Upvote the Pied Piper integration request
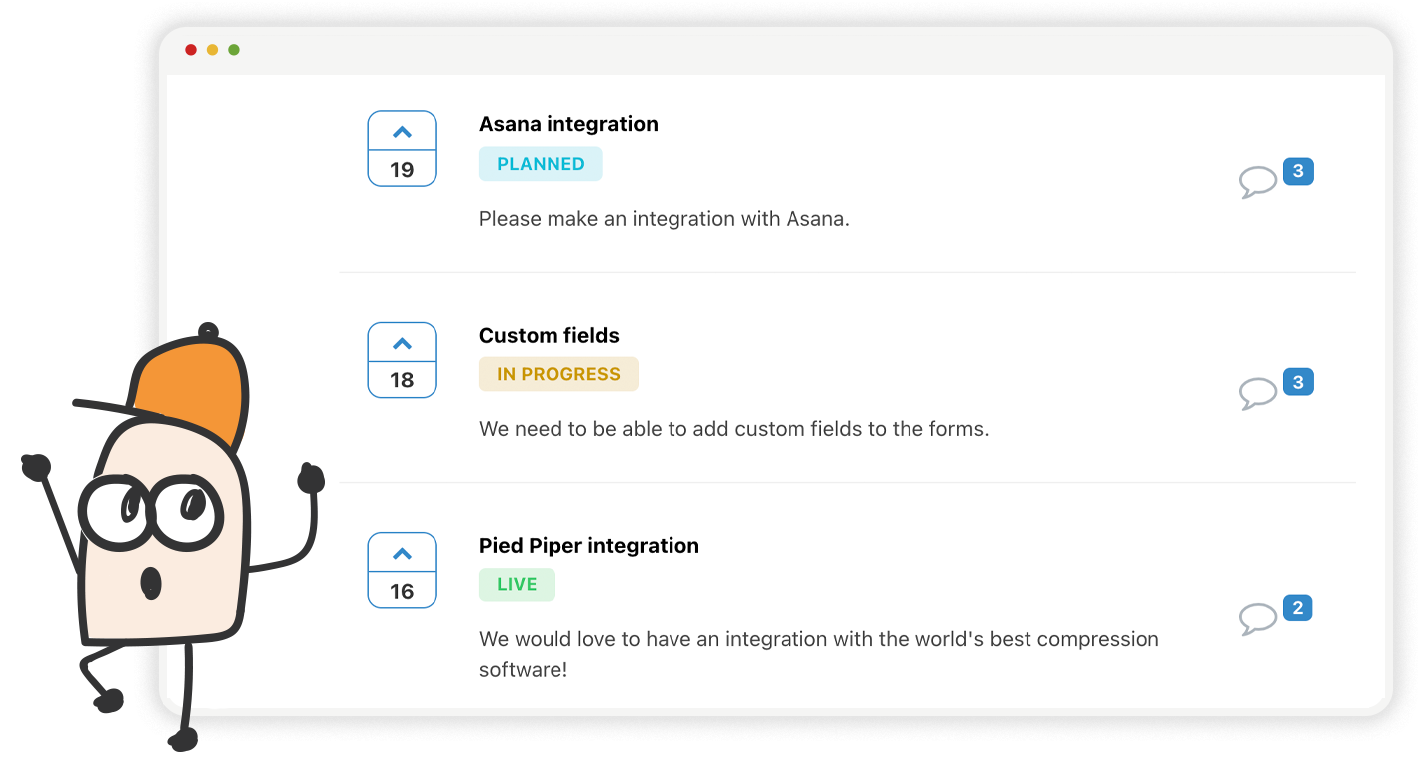Screen dimensions: 1419x772 [x=402, y=554]
